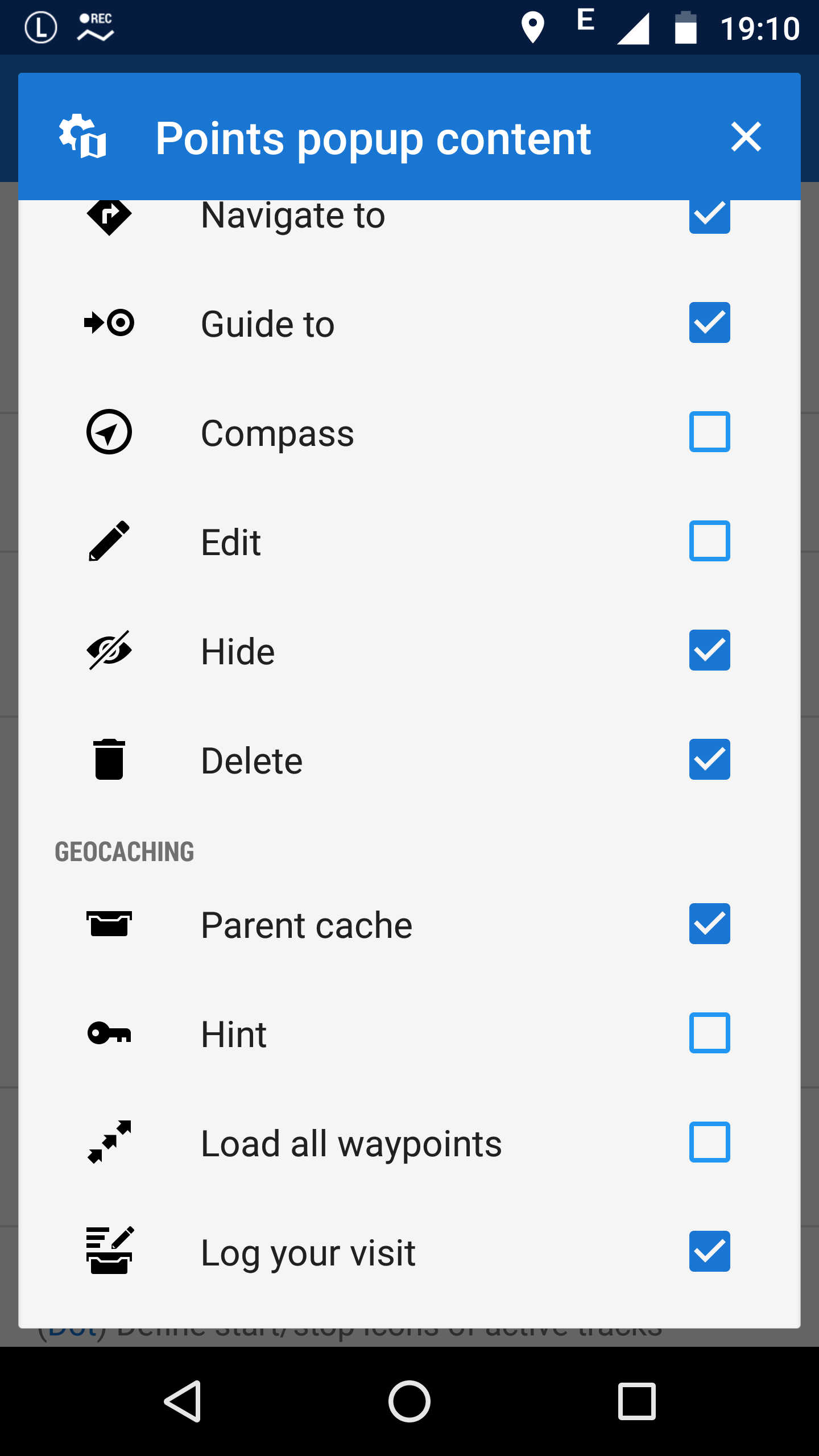819x1456 pixels.
Task: Check the Load all waypoints box
Action: (709, 1142)
